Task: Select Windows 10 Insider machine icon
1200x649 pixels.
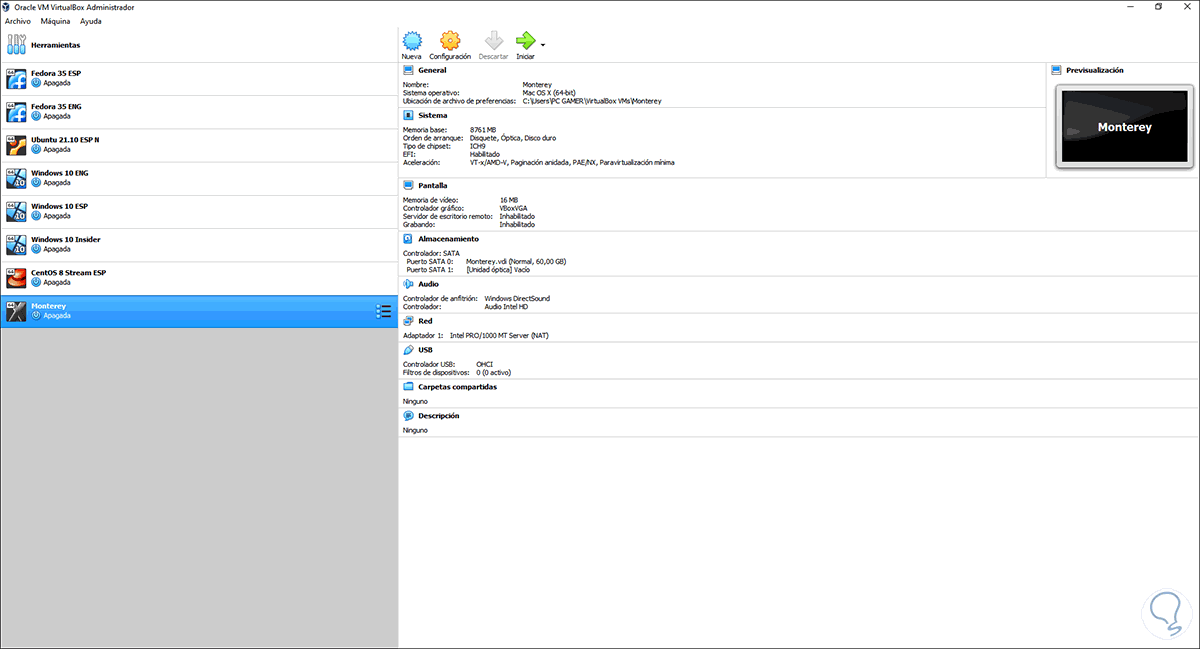Action: (x=16, y=244)
